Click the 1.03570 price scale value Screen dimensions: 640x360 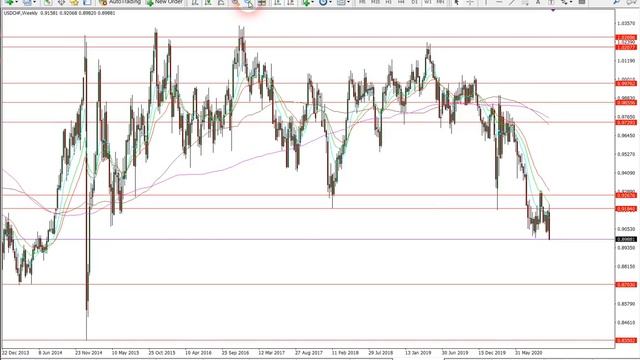626,24
